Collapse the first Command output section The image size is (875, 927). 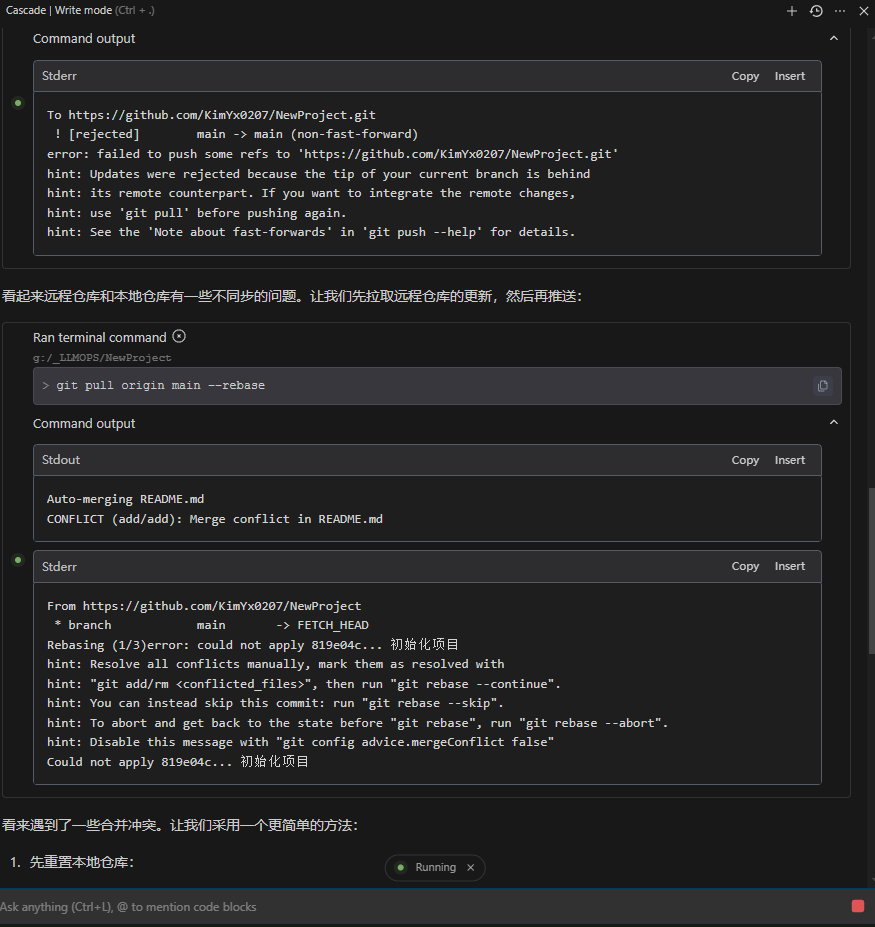coord(834,38)
